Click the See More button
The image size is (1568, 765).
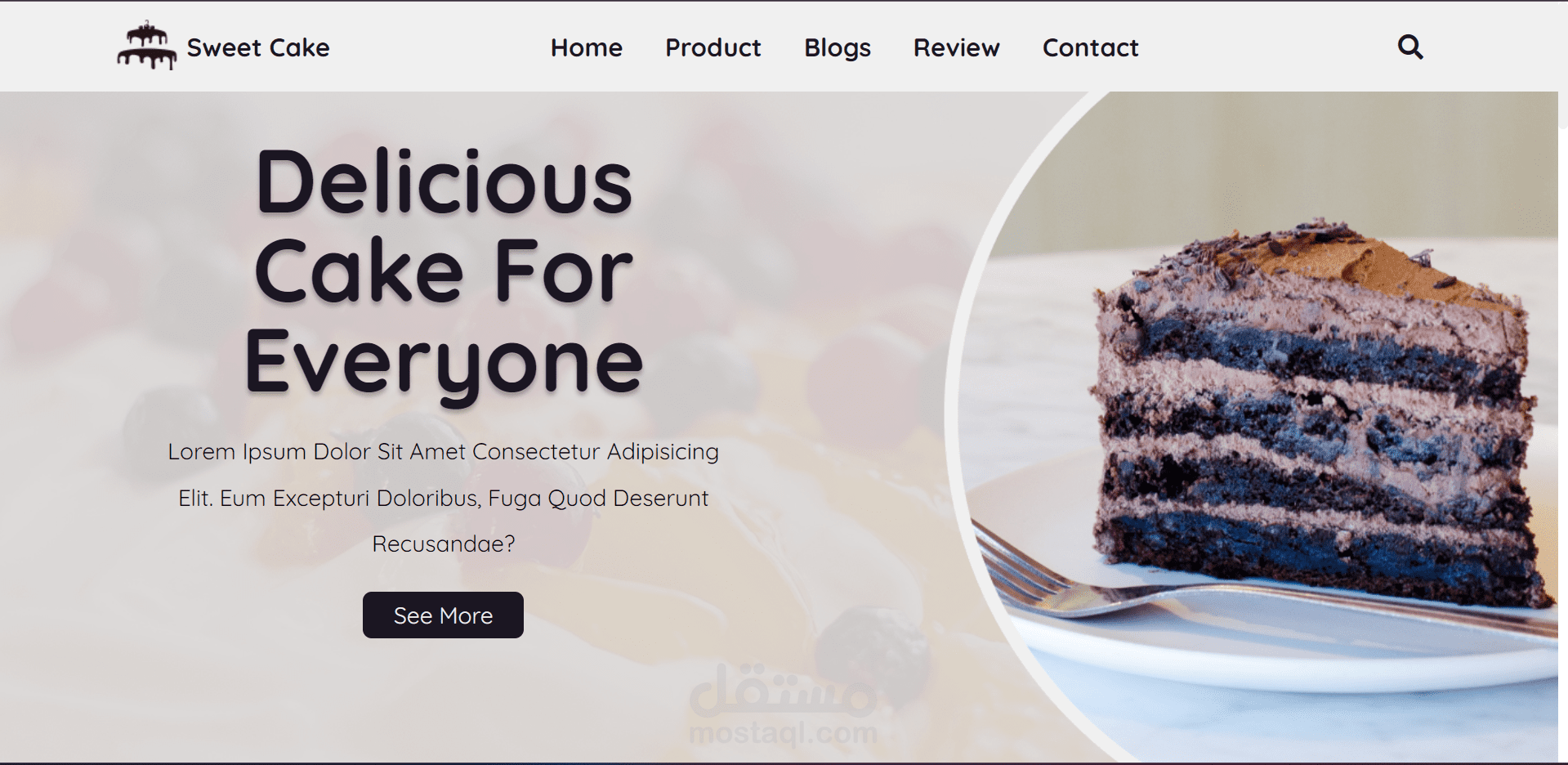(x=443, y=615)
